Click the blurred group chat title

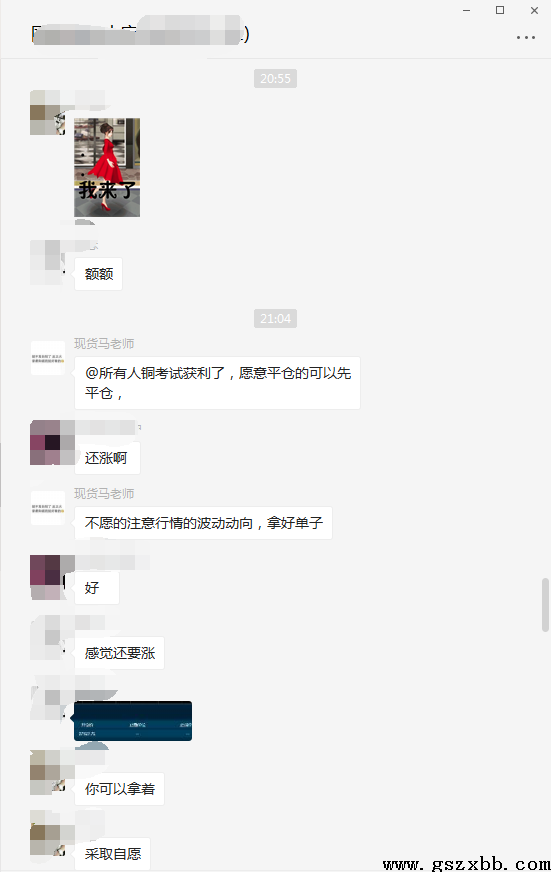click(x=141, y=34)
